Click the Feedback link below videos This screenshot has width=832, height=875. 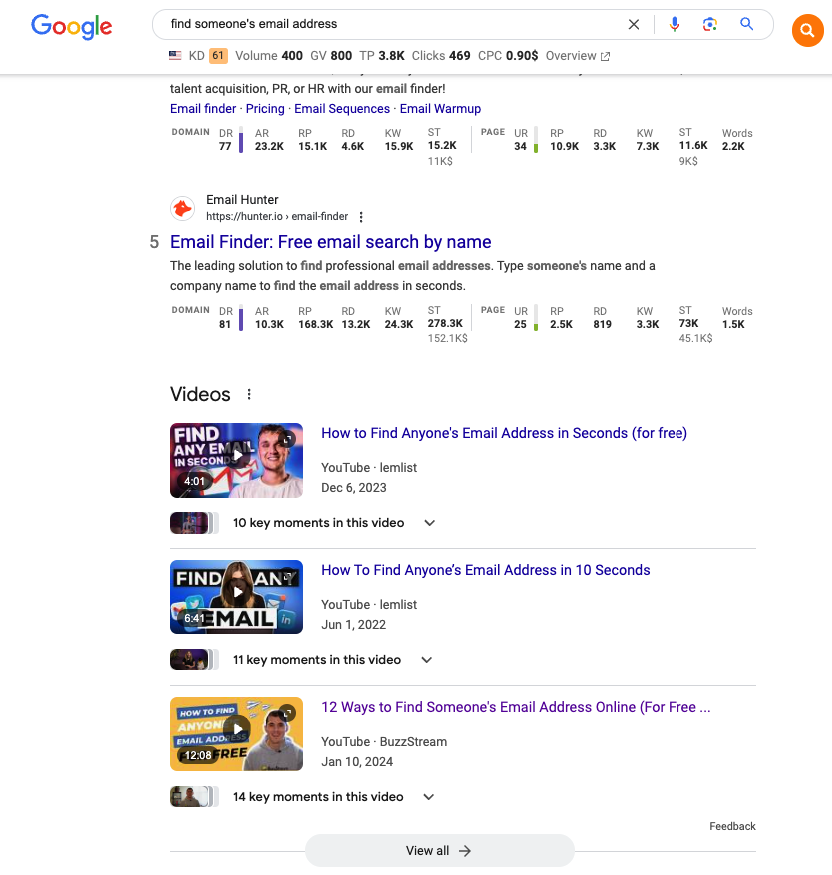coord(732,826)
